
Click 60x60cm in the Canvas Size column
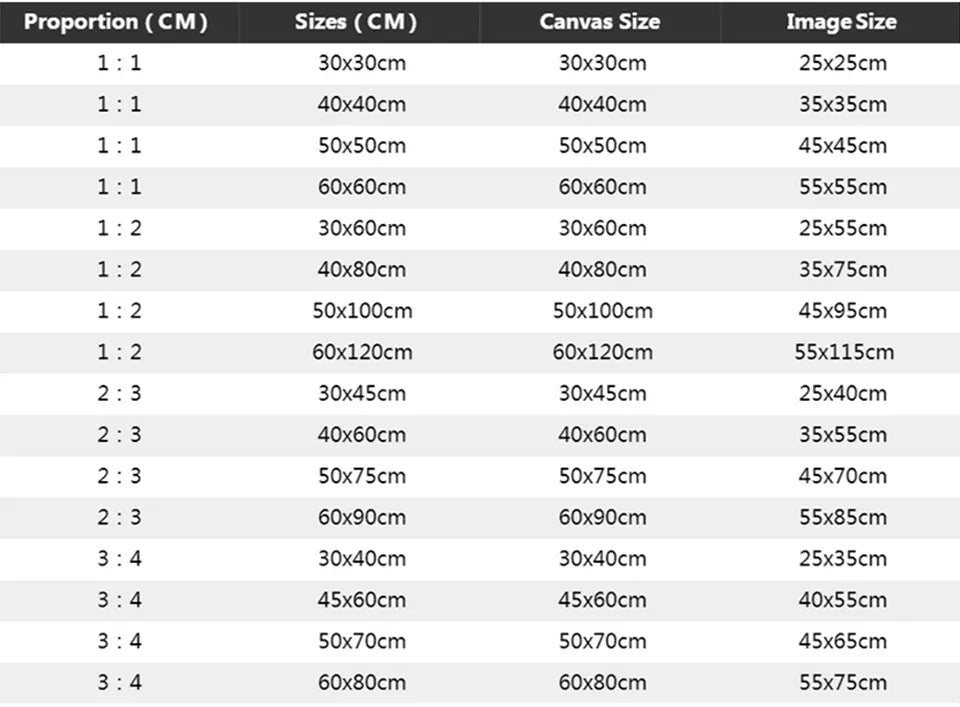[x=602, y=187]
